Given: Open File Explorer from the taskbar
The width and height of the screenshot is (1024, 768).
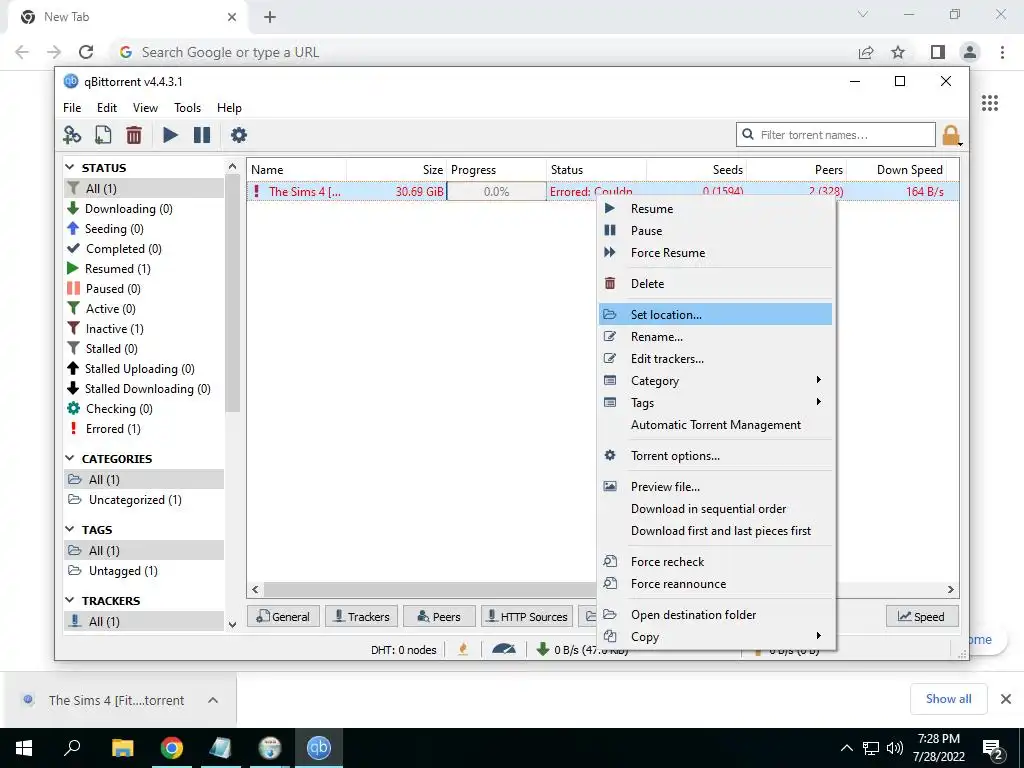Looking at the screenshot, I should coord(122,748).
